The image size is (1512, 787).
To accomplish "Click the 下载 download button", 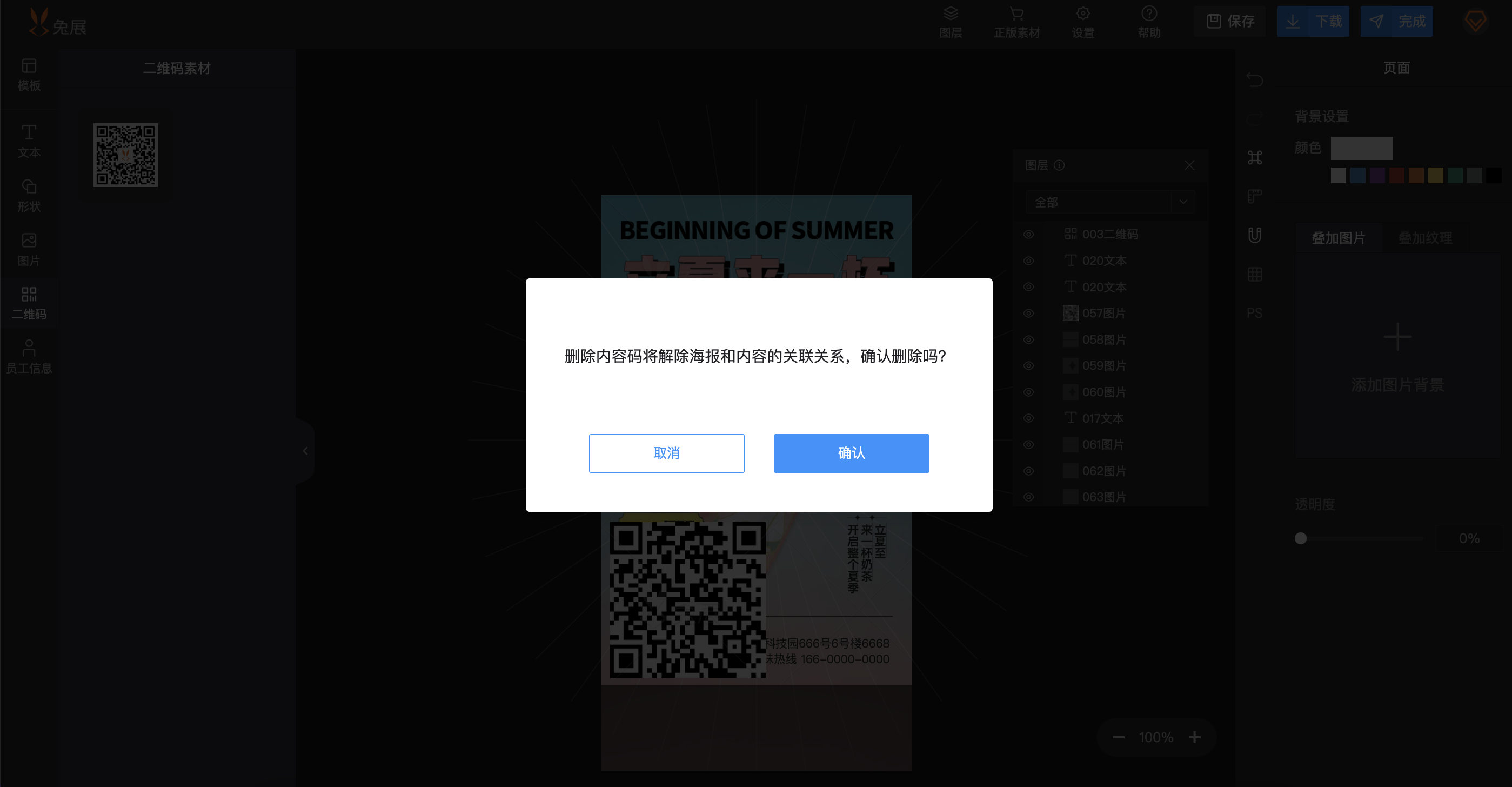I will click(1313, 21).
